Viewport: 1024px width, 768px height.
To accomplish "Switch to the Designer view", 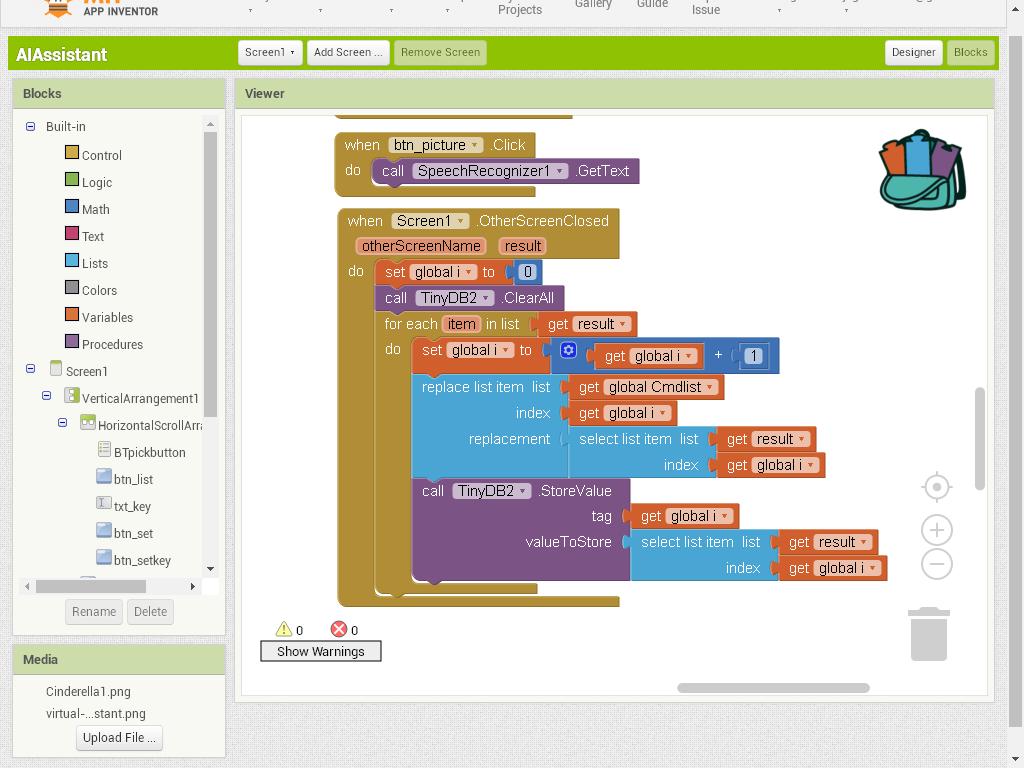I will pyautogui.click(x=914, y=52).
